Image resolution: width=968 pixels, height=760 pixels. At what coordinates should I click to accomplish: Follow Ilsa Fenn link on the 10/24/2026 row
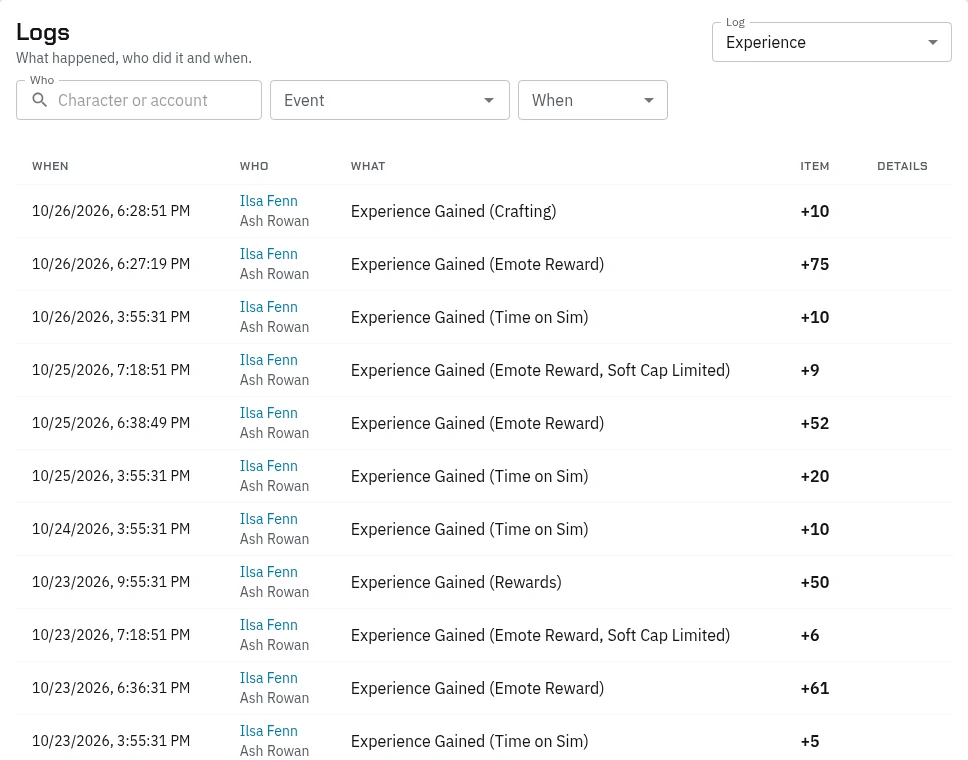269,519
